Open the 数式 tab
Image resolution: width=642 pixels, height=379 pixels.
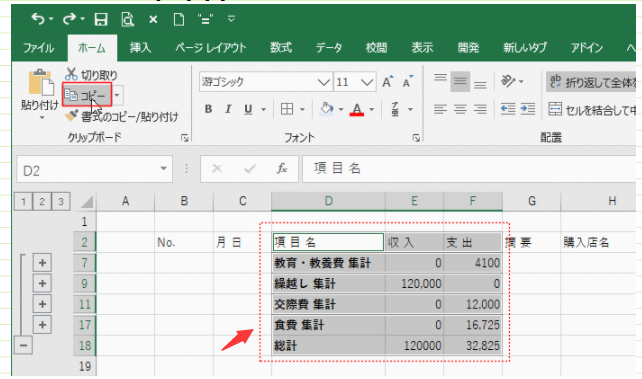(281, 48)
